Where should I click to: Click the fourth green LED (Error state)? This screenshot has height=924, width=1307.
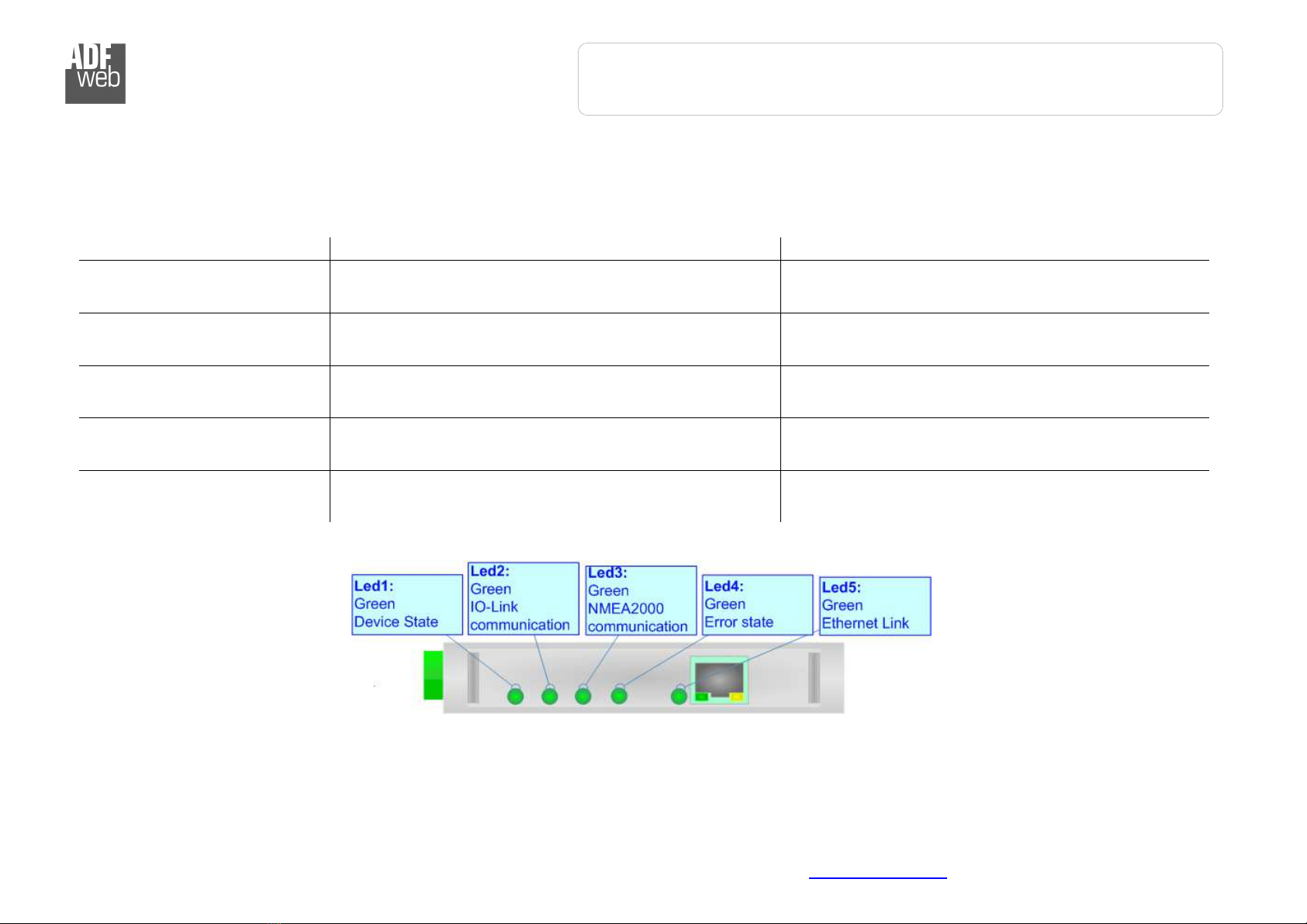[x=618, y=696]
